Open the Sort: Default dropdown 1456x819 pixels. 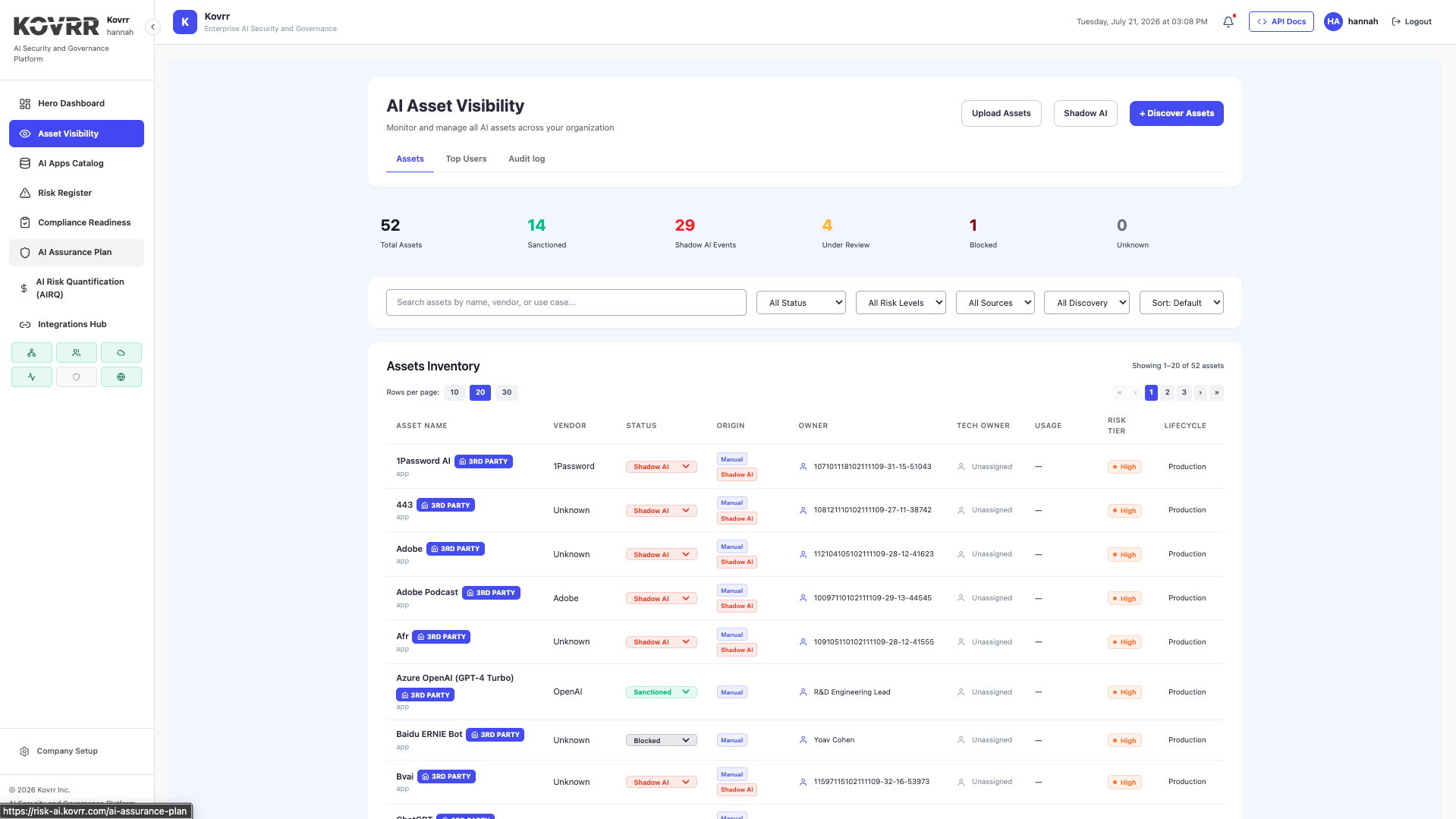point(1181,303)
